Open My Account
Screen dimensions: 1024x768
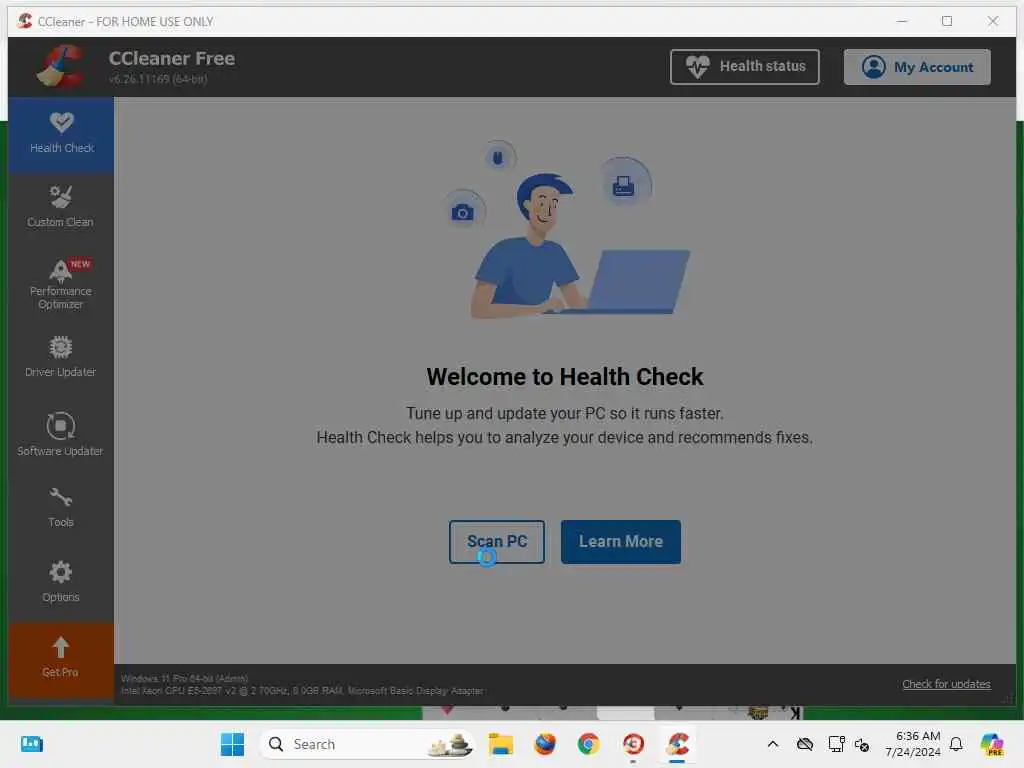(x=917, y=67)
